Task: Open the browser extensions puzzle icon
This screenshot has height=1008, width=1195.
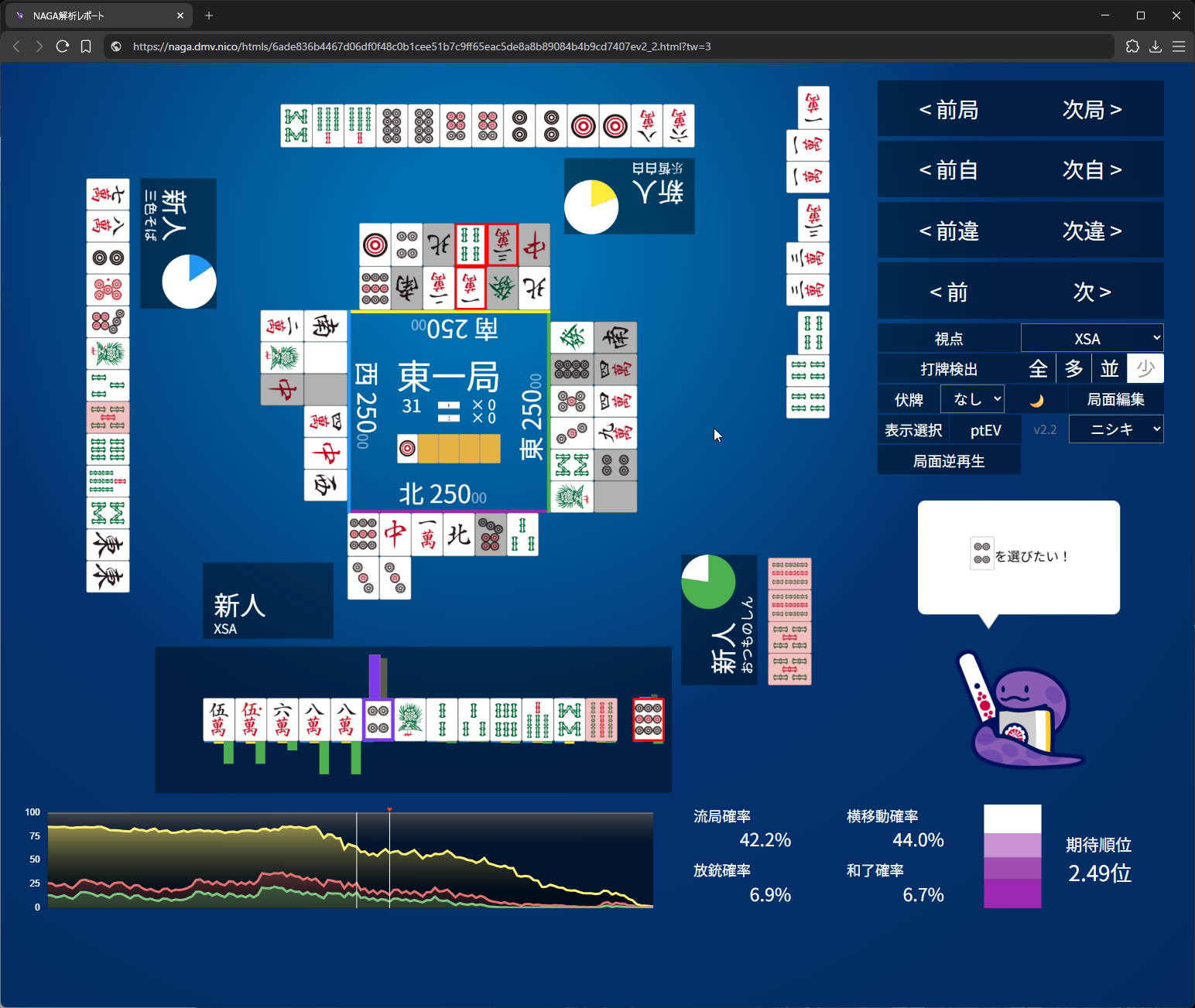Action: pyautogui.click(x=1132, y=46)
